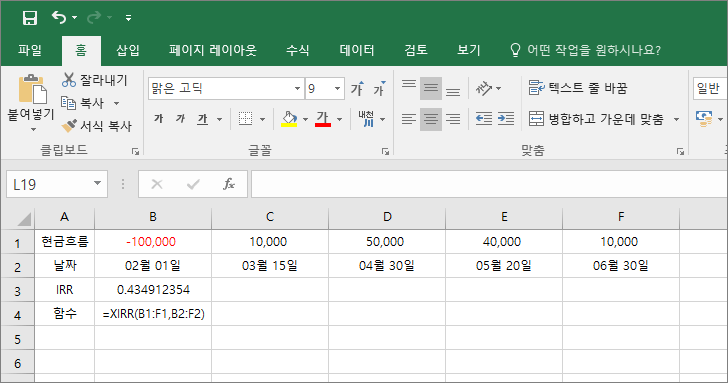Click the 내천 phonetic guide icon
728x383 pixels.
coord(366,119)
